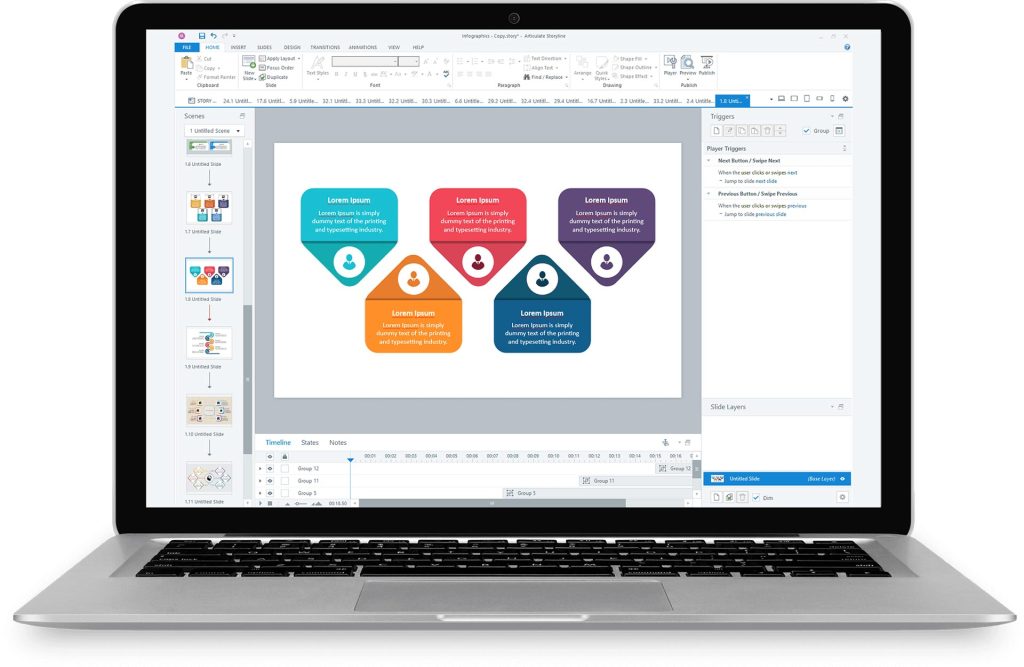Toggle the Dim checkbox under Slide Layers
This screenshot has height=667, width=1024.
(x=756, y=497)
